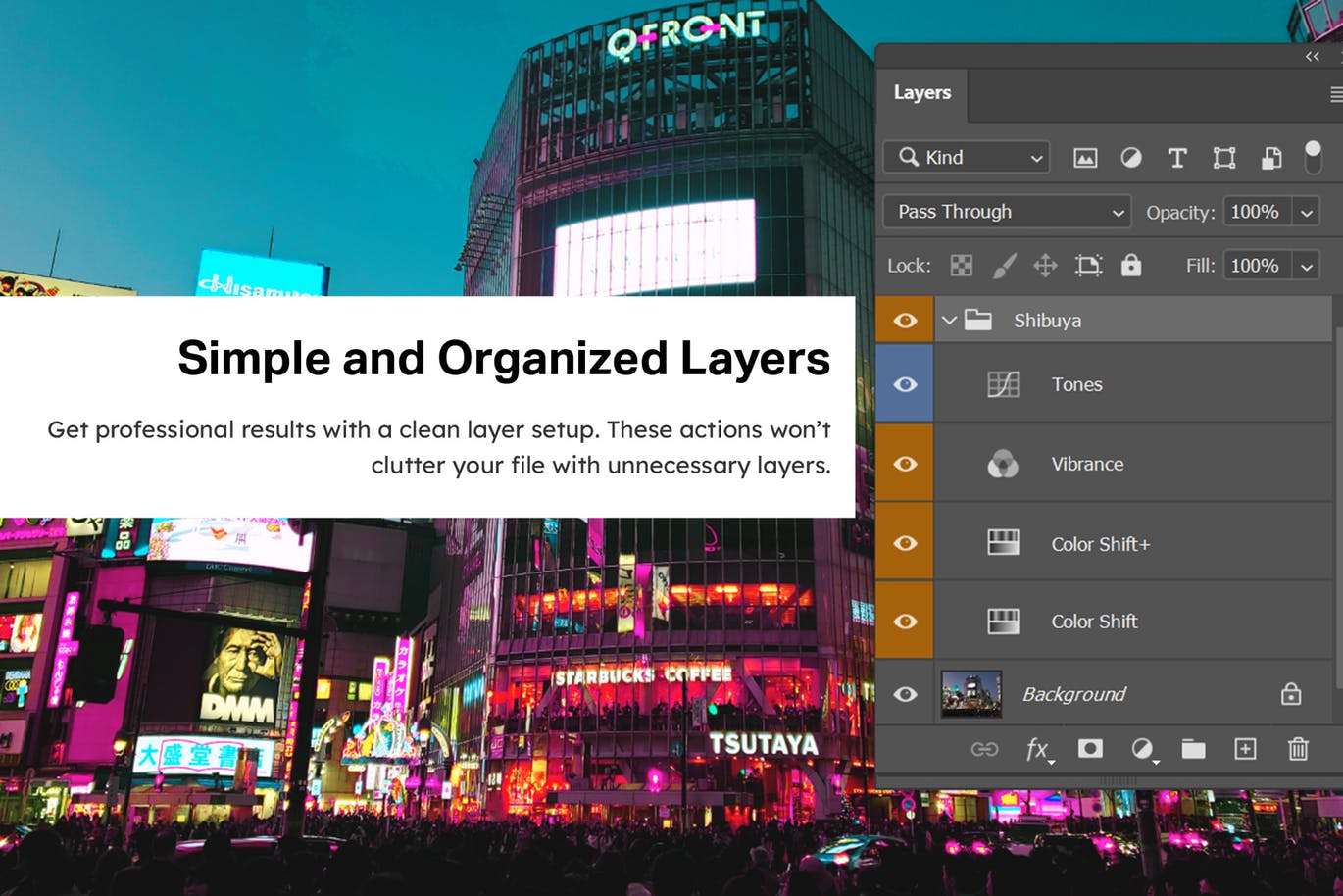Click the pixel layer filter icon
Viewport: 1343px width, 896px height.
pyautogui.click(x=1084, y=158)
